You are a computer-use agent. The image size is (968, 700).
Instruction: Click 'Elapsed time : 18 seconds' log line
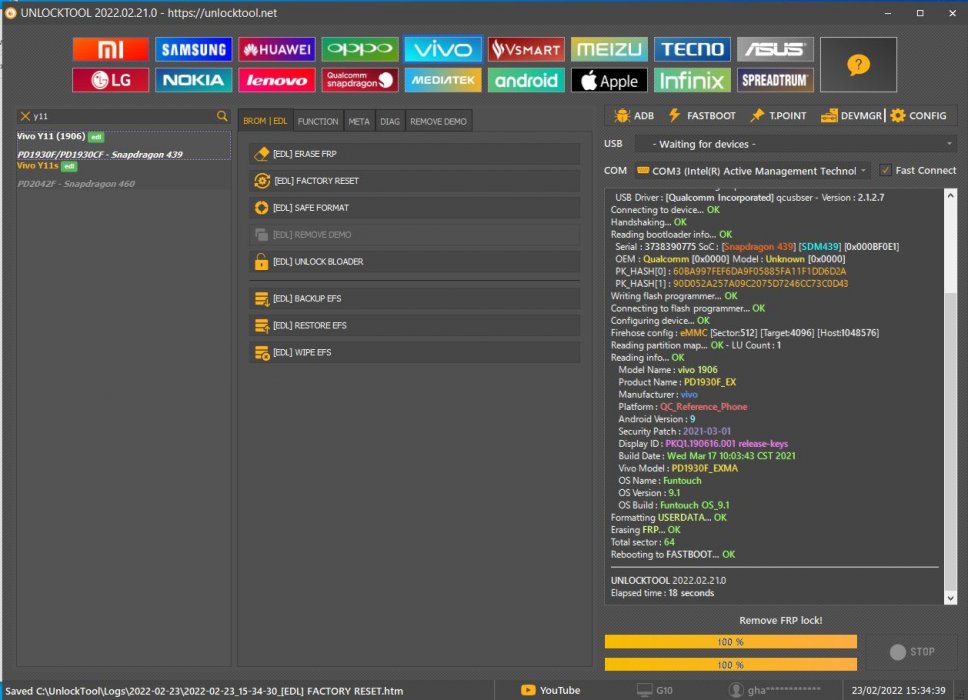coord(662,593)
